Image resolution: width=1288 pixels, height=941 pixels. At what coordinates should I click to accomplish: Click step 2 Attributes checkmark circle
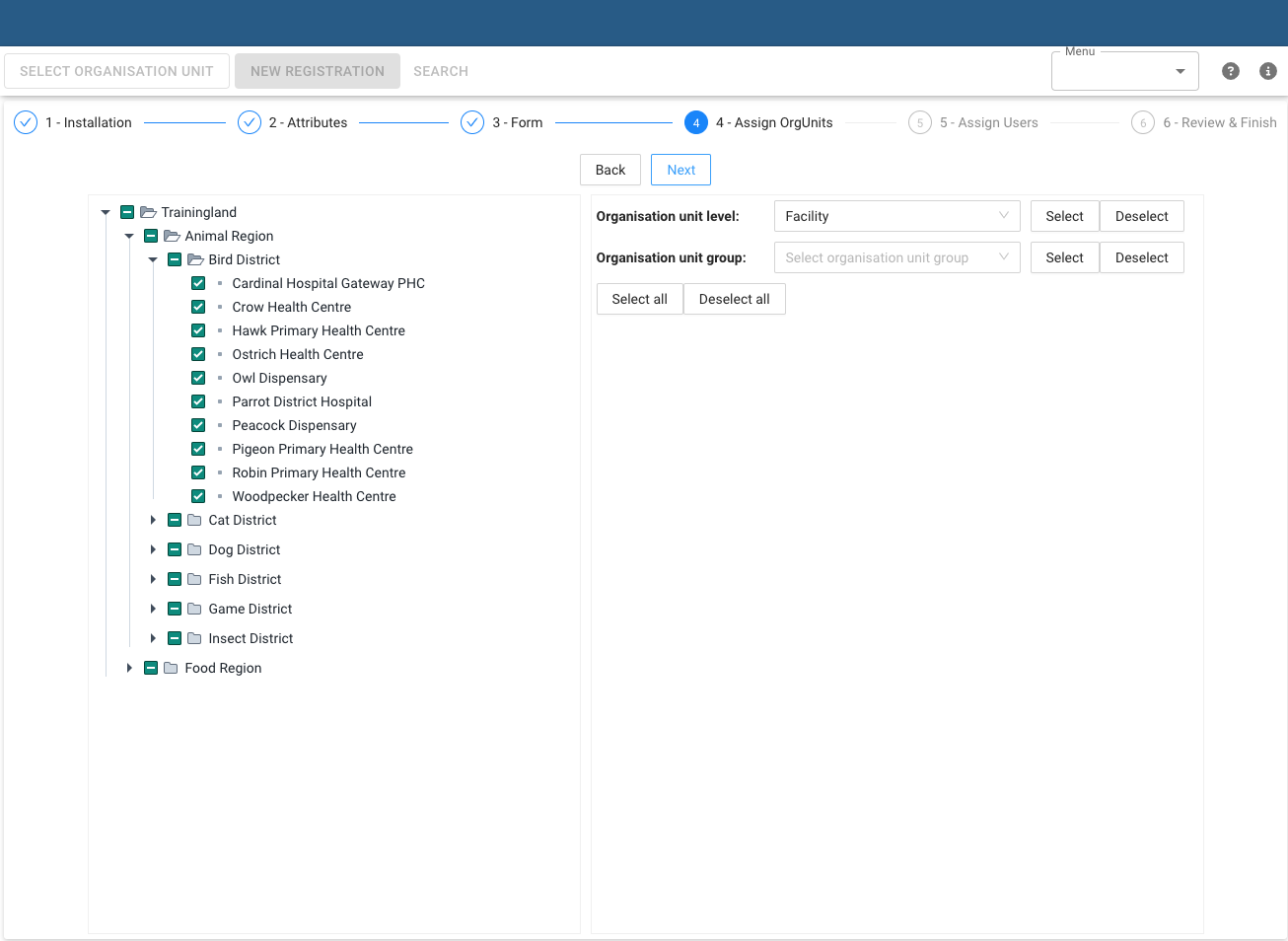click(250, 122)
